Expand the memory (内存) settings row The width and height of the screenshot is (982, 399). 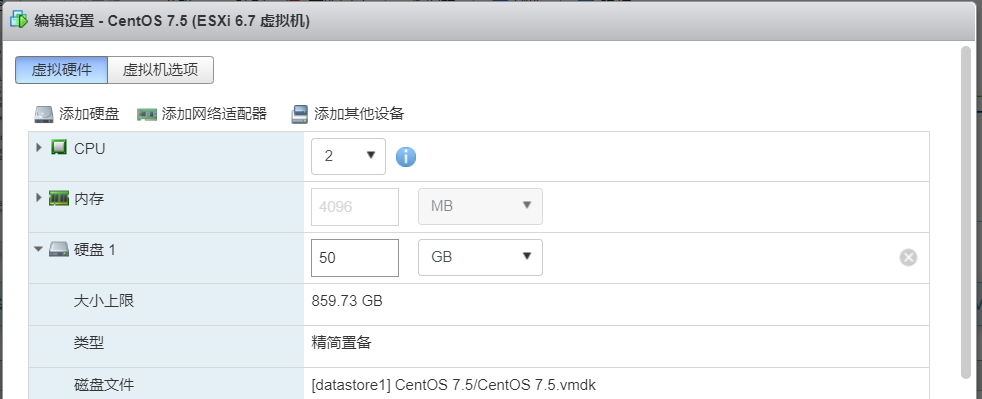pos(39,199)
